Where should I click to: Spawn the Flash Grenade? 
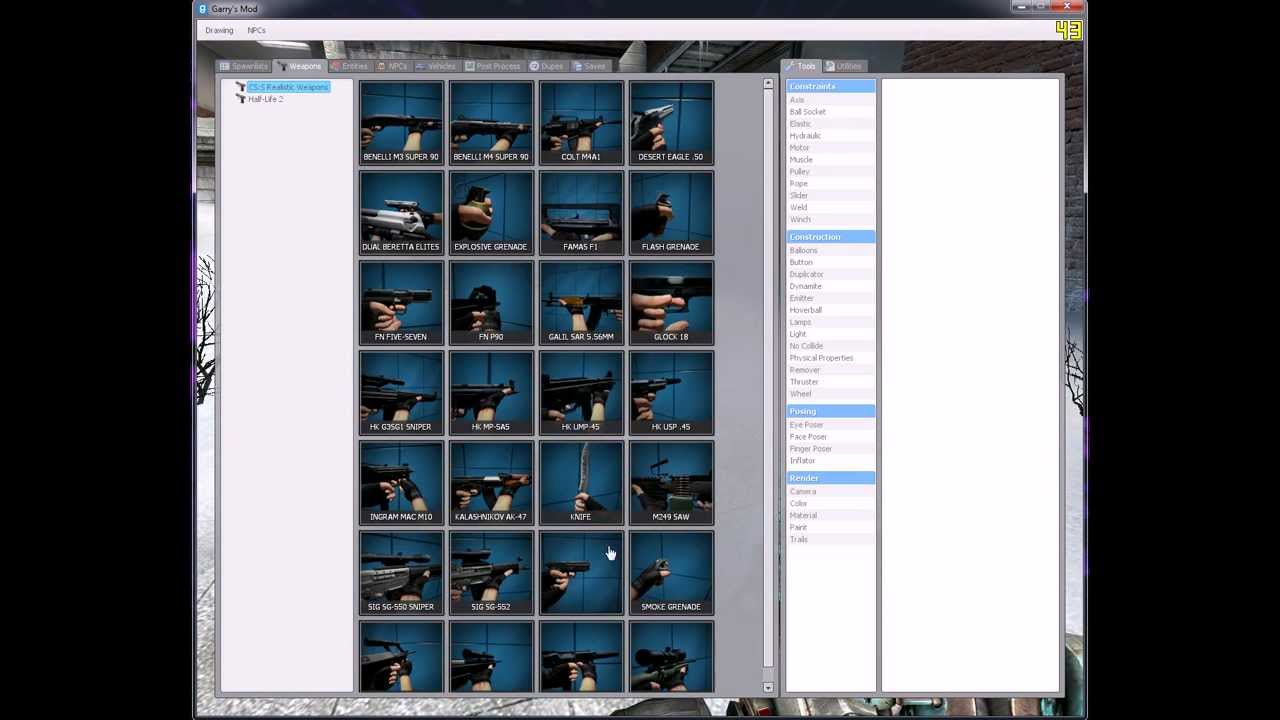point(671,212)
